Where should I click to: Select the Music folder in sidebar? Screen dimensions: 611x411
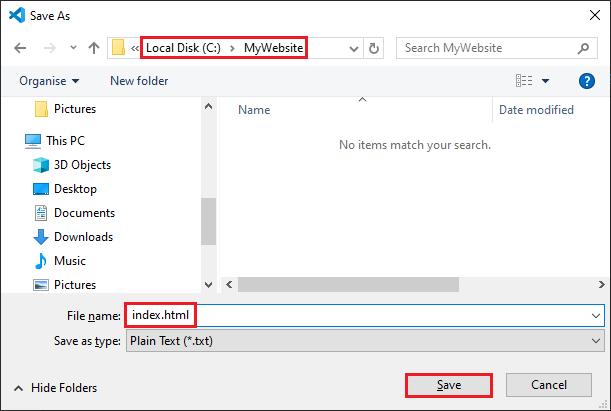pos(69,261)
